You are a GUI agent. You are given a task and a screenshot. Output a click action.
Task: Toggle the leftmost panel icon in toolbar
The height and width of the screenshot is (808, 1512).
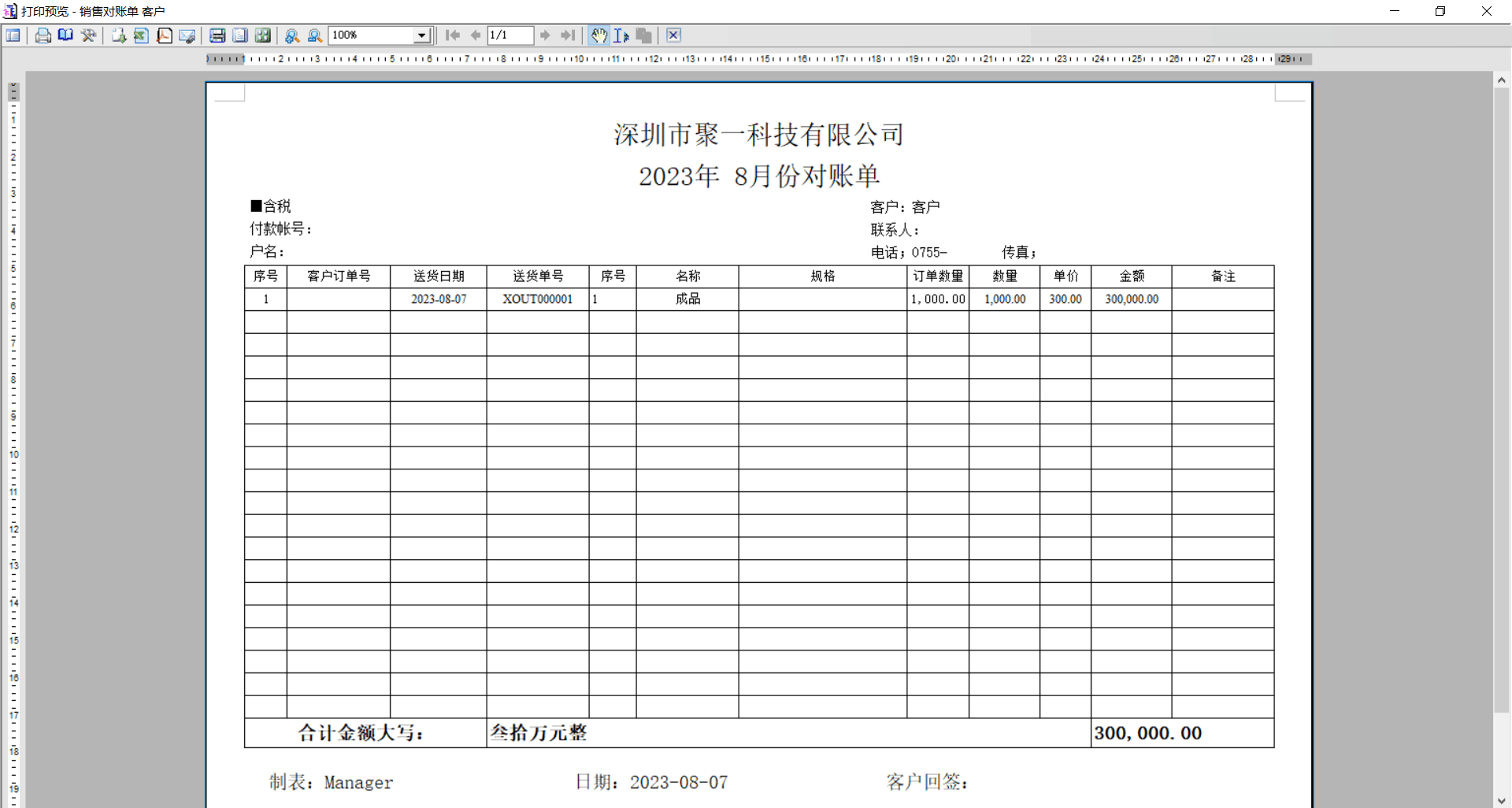13,35
